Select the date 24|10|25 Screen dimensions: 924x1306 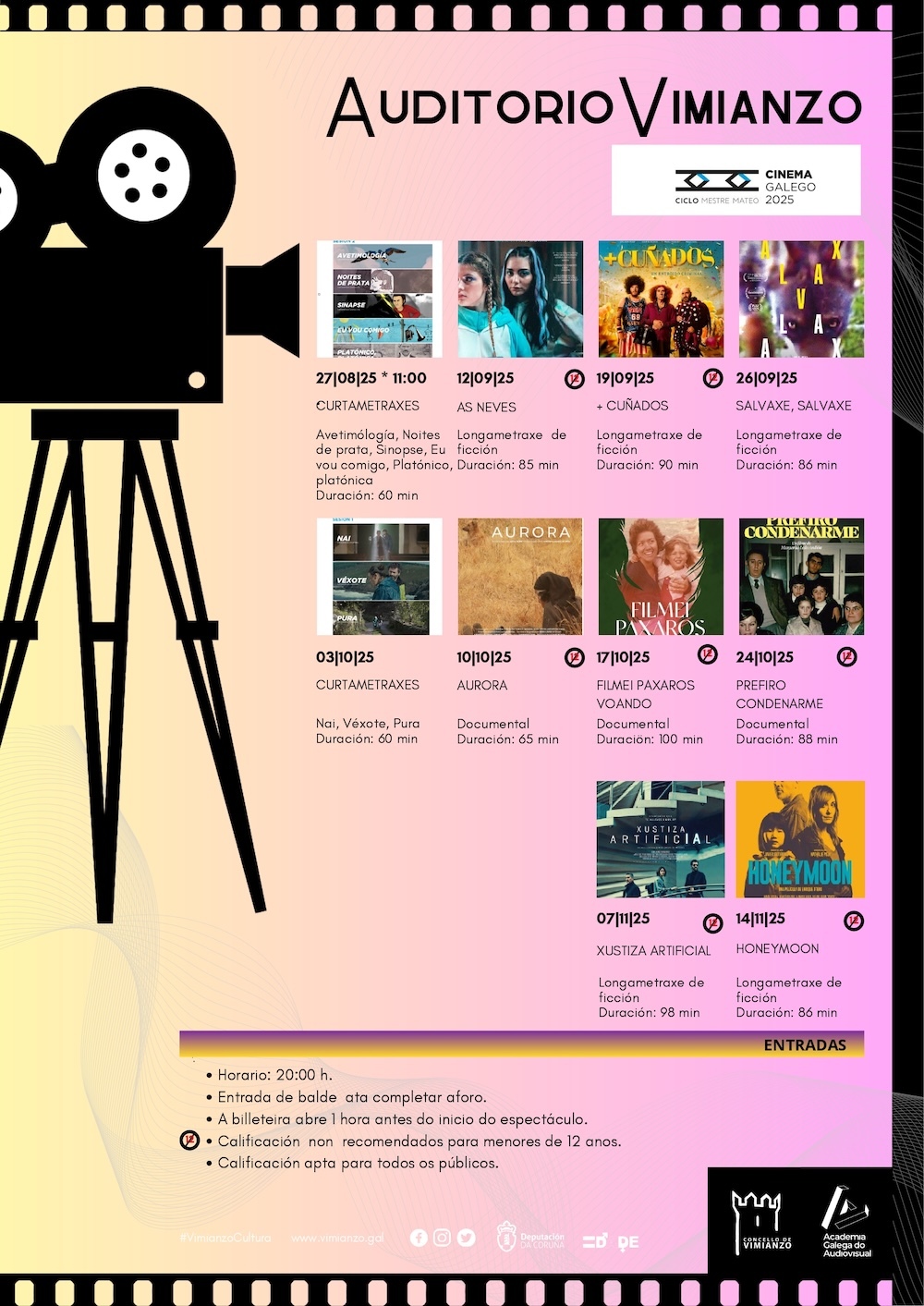pos(765,657)
